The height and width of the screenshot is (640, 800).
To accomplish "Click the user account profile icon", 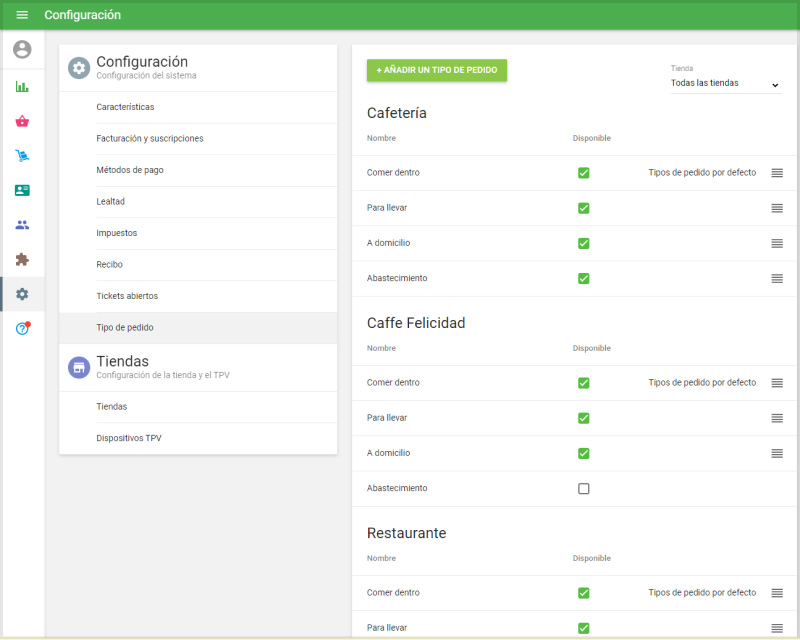I will click(22, 50).
